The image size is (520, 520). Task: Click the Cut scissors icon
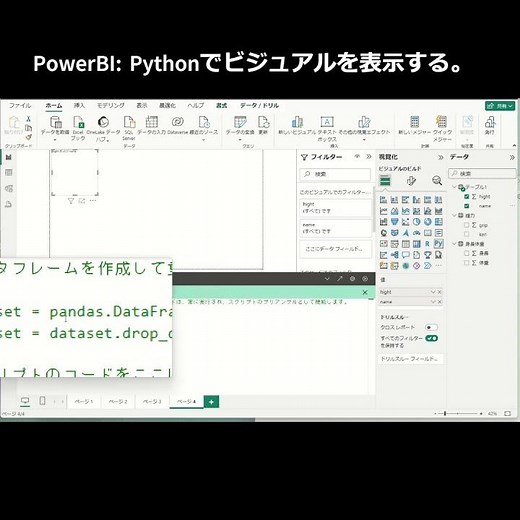pos(28,118)
